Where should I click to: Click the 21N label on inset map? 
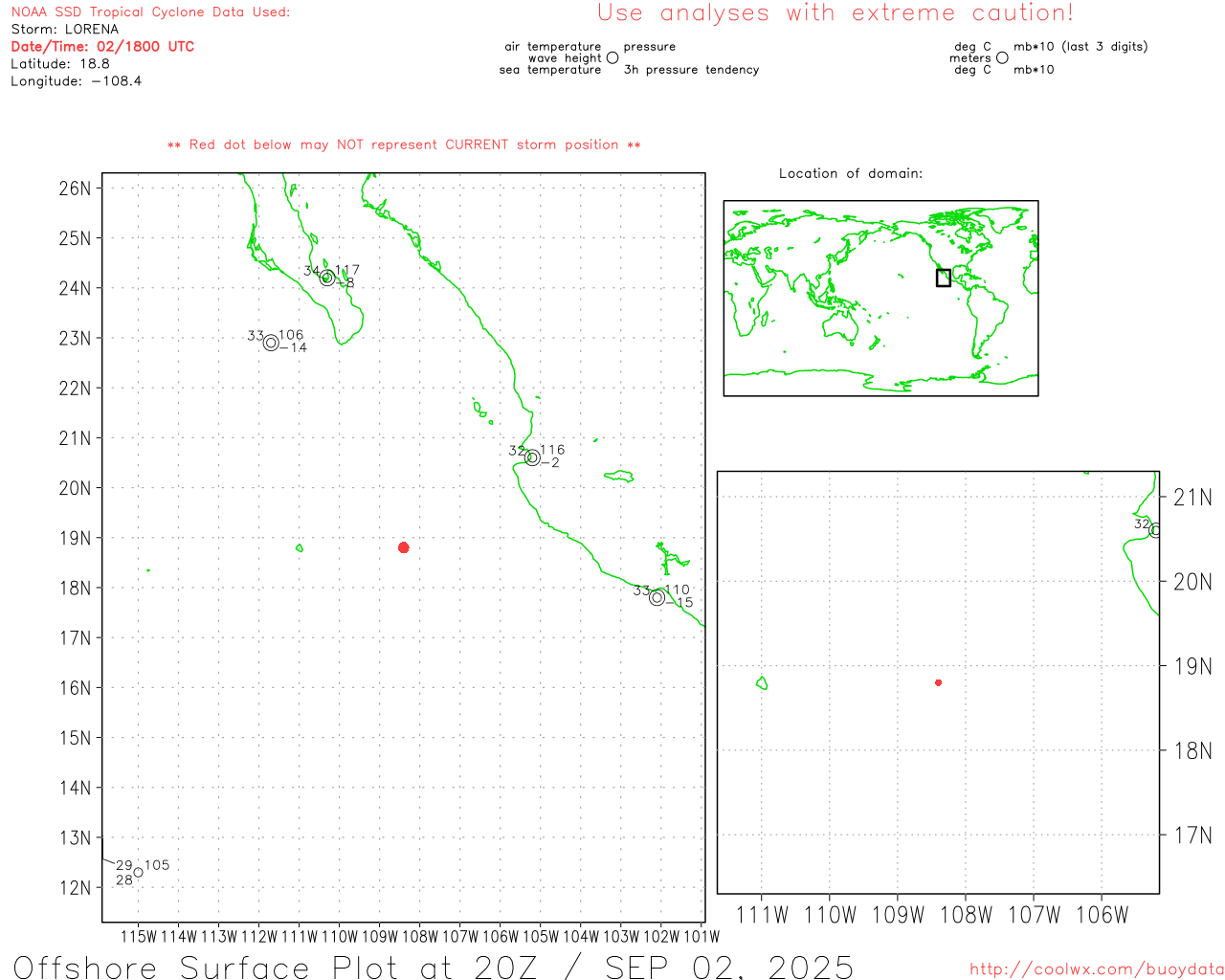point(1192,497)
